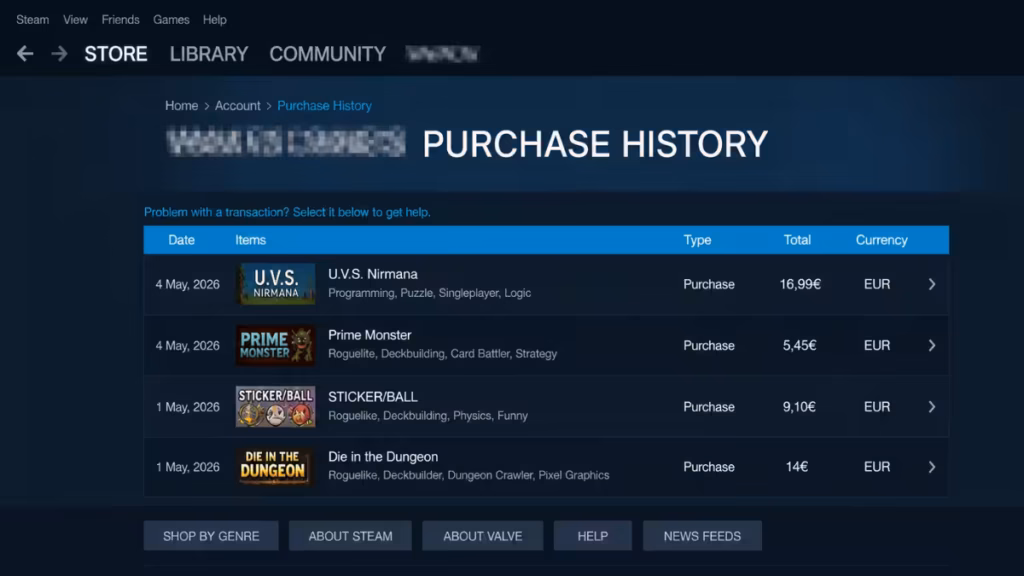Click Purchase type in STICKER/BALL row

(709, 407)
